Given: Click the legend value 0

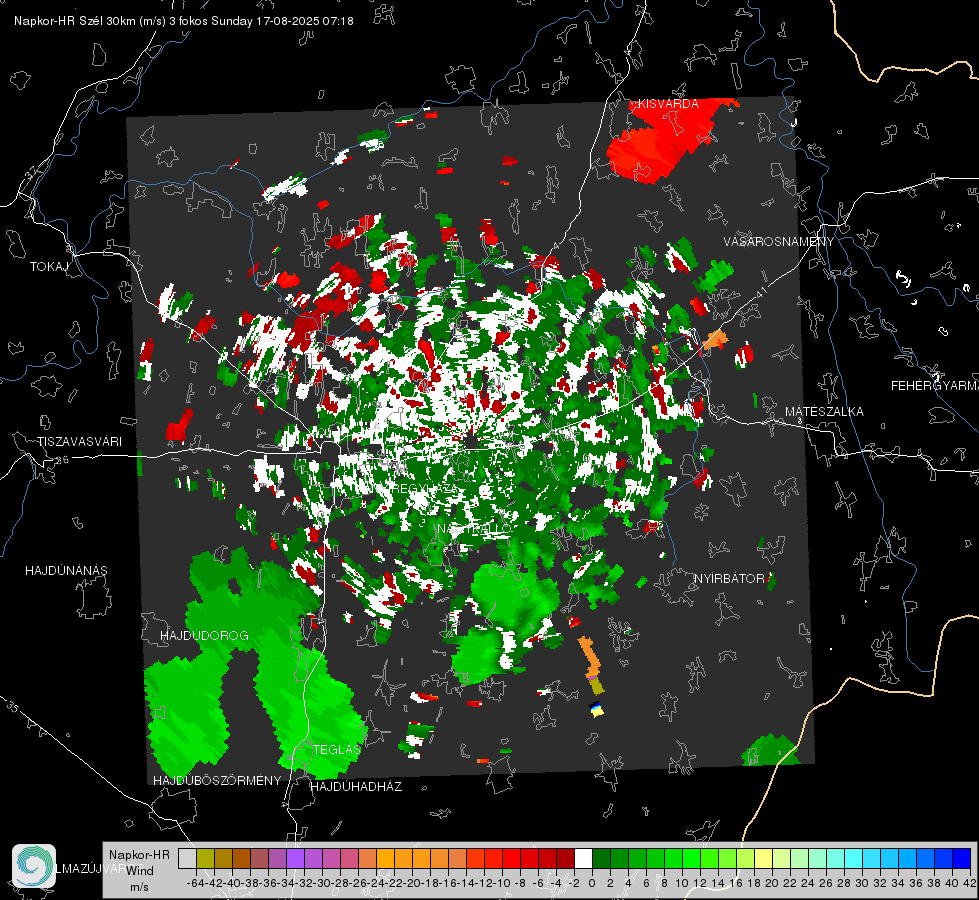Looking at the screenshot, I should (592, 883).
